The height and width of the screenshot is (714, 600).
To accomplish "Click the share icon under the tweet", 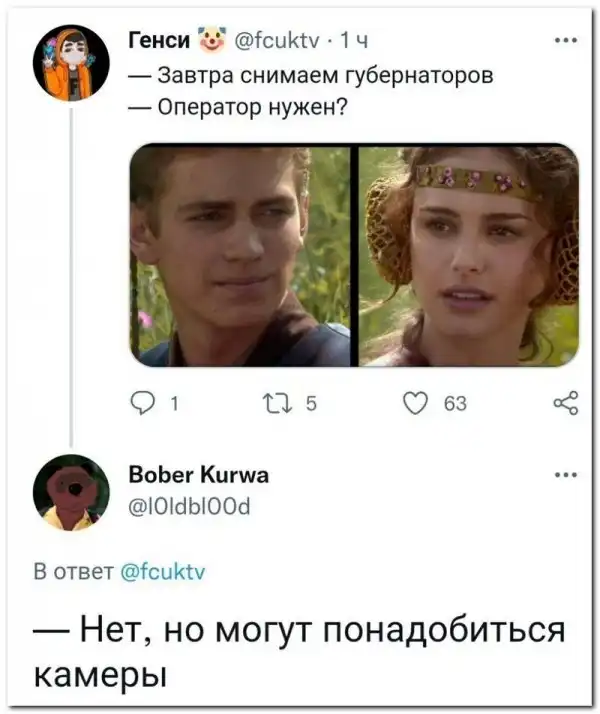I will (x=565, y=403).
